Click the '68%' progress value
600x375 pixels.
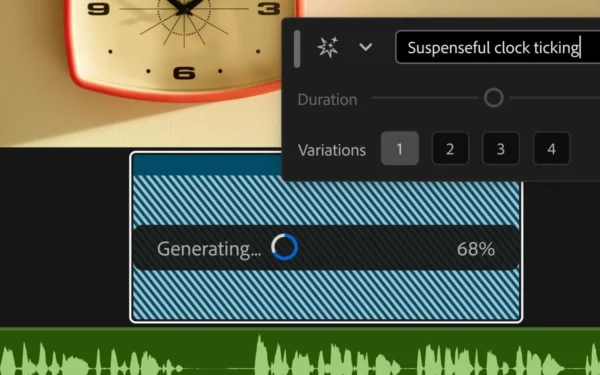coord(476,249)
